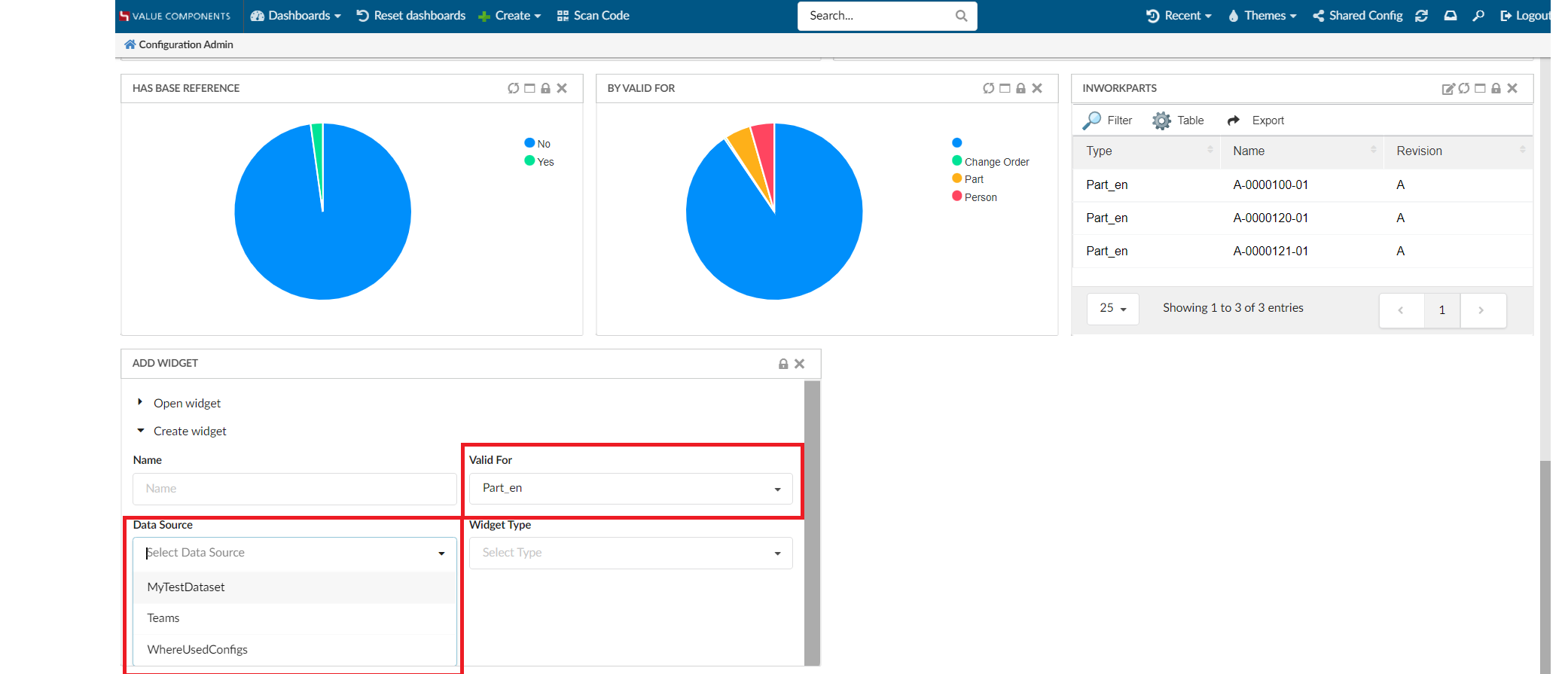This screenshot has height=674, width=1568.
Task: Toggle lock on ADD WIDGET panel
Action: pos(783,364)
